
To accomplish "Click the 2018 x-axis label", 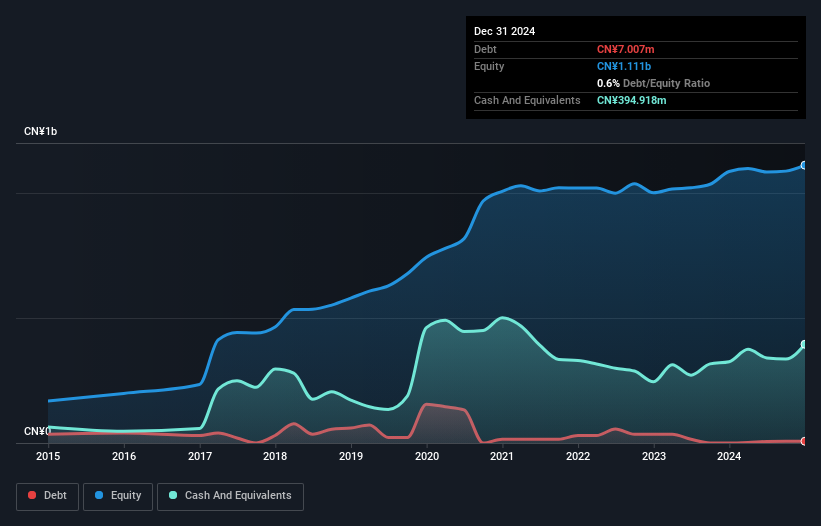I will pyautogui.click(x=275, y=456).
